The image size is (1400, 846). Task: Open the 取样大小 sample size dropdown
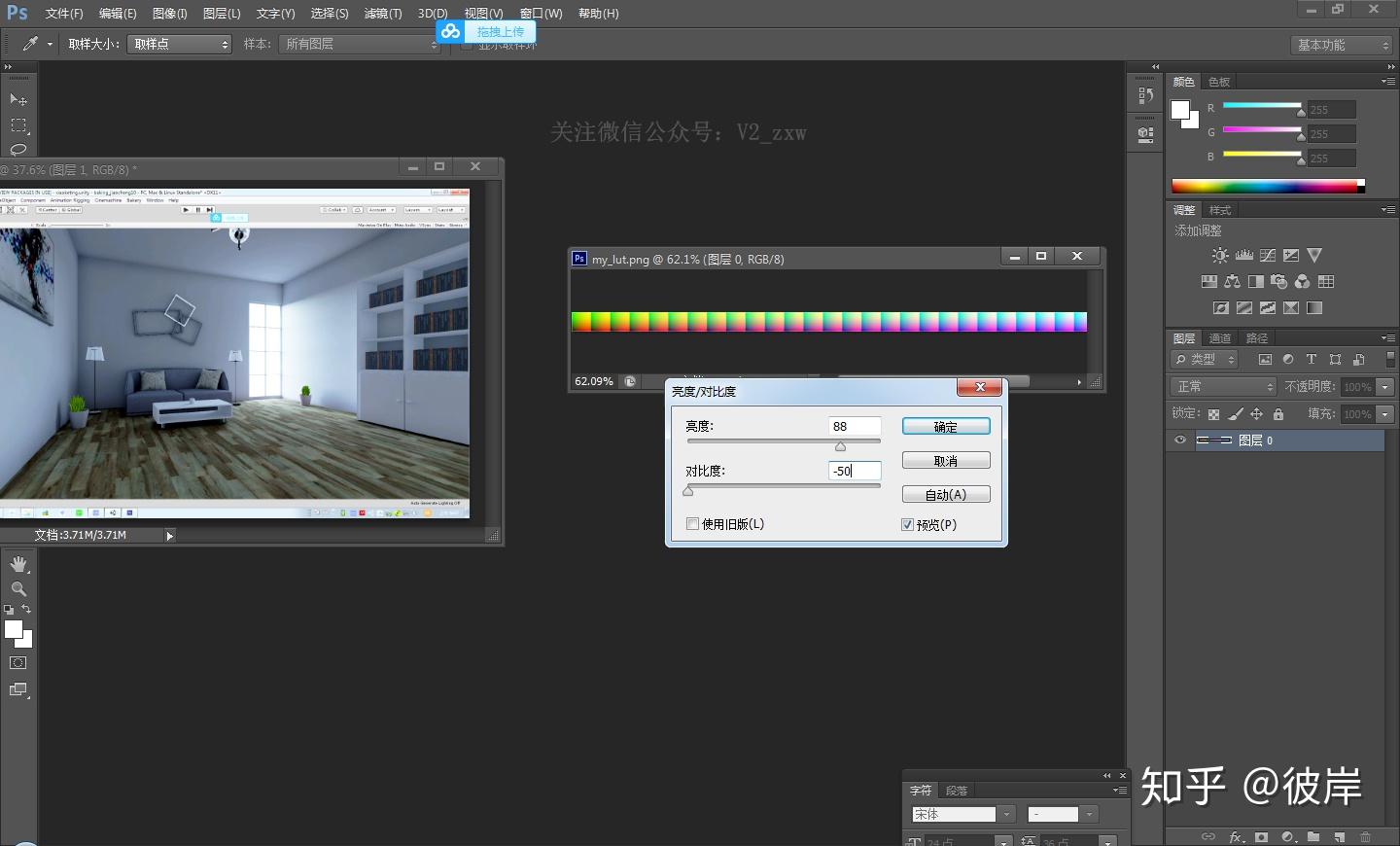click(x=179, y=45)
